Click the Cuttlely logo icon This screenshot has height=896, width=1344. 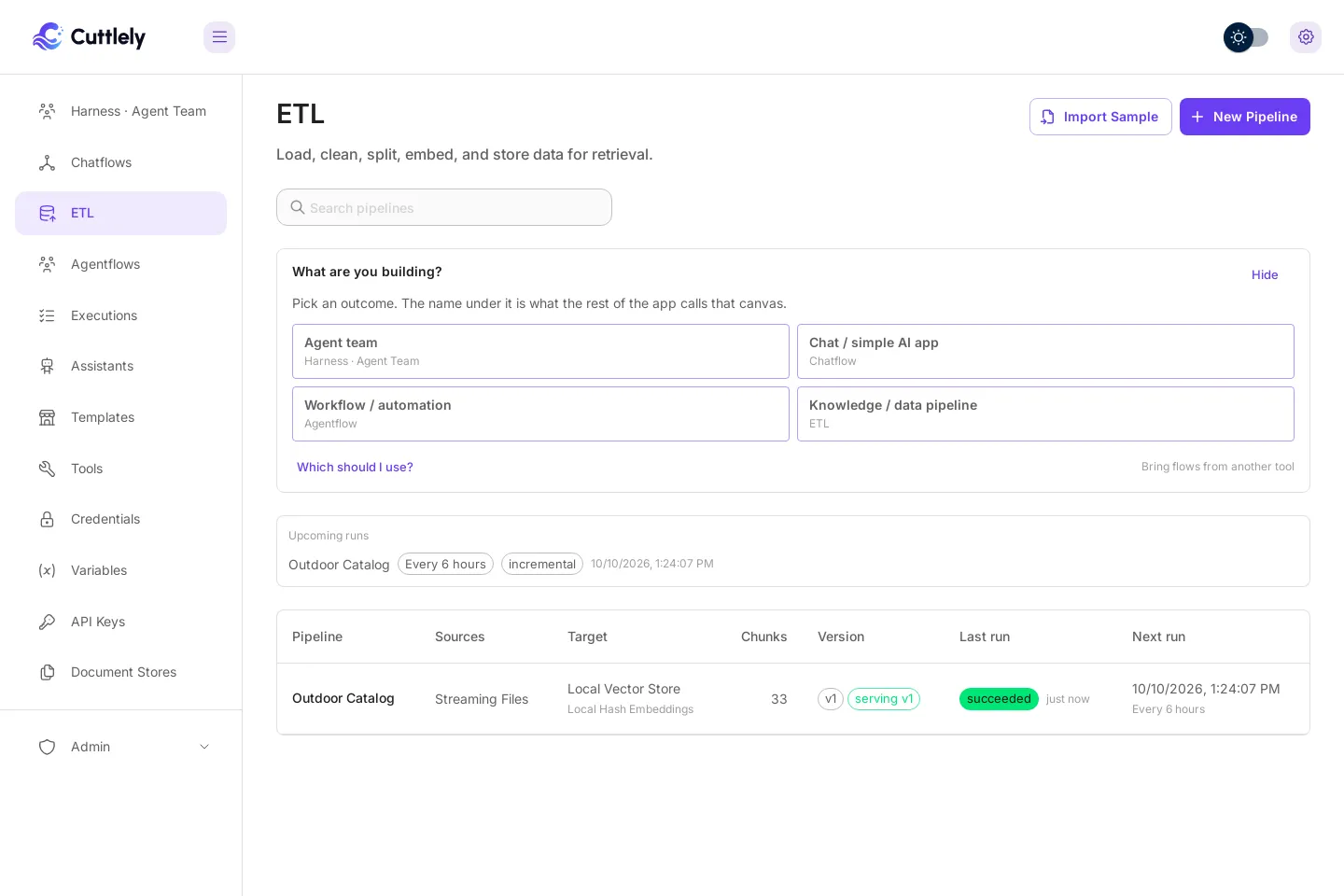pyautogui.click(x=48, y=36)
